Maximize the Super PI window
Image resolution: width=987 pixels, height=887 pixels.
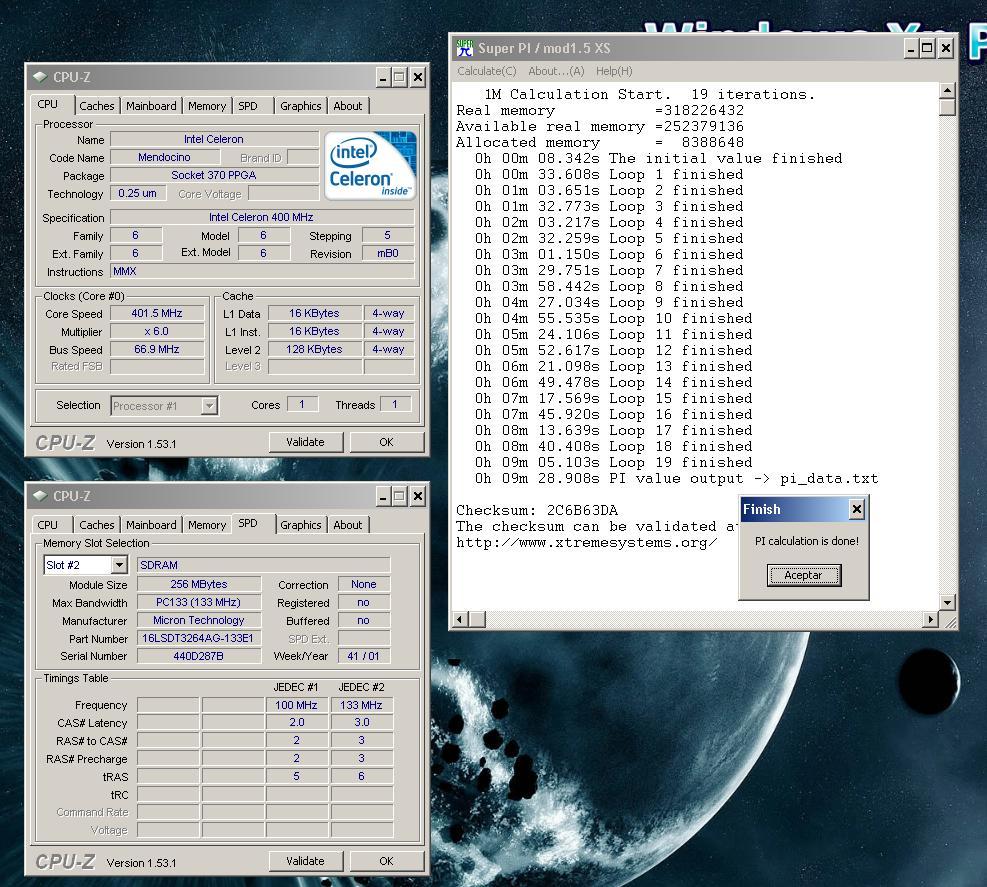pyautogui.click(x=927, y=48)
